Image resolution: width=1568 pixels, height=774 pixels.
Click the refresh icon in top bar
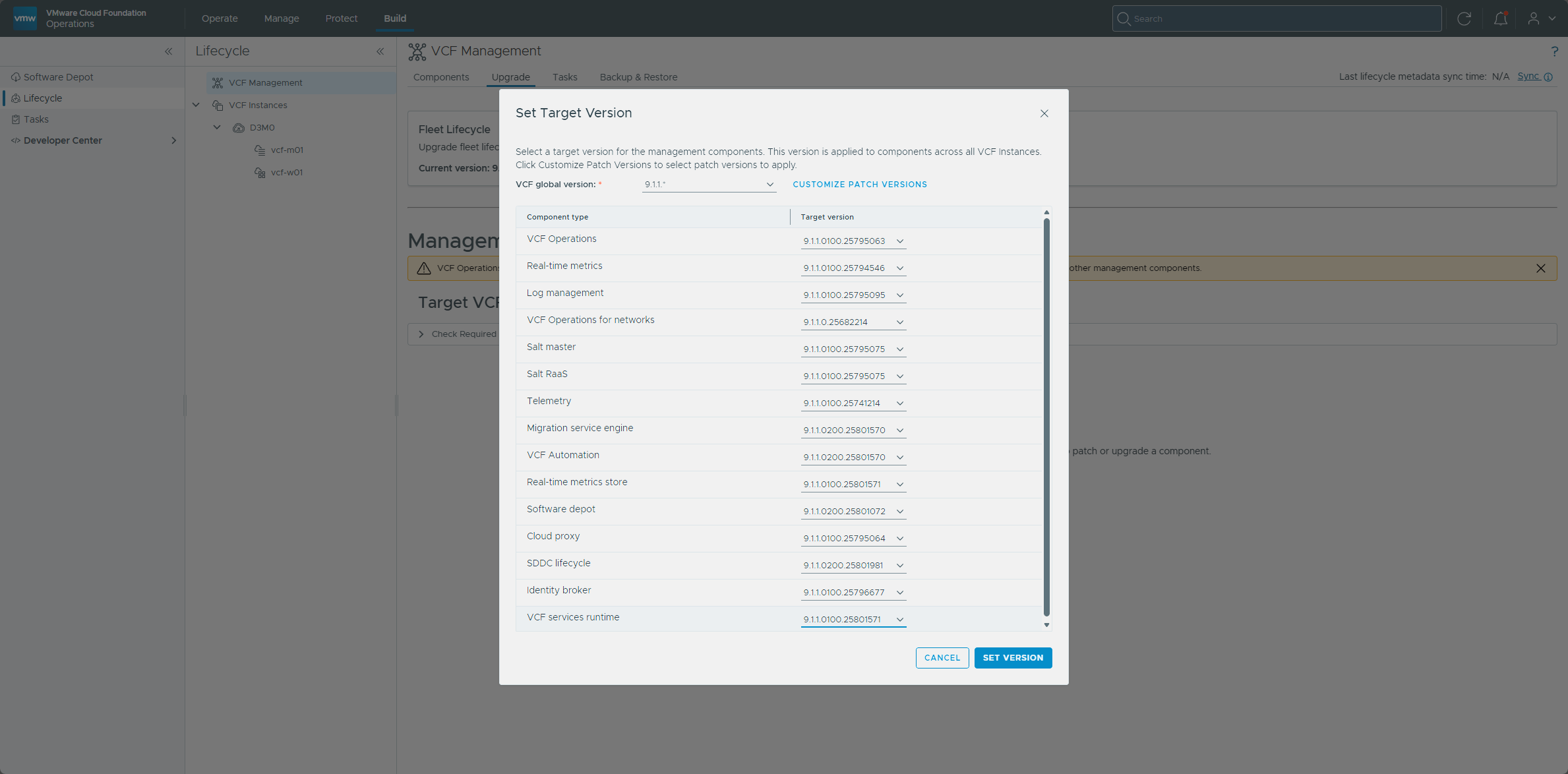[1464, 18]
